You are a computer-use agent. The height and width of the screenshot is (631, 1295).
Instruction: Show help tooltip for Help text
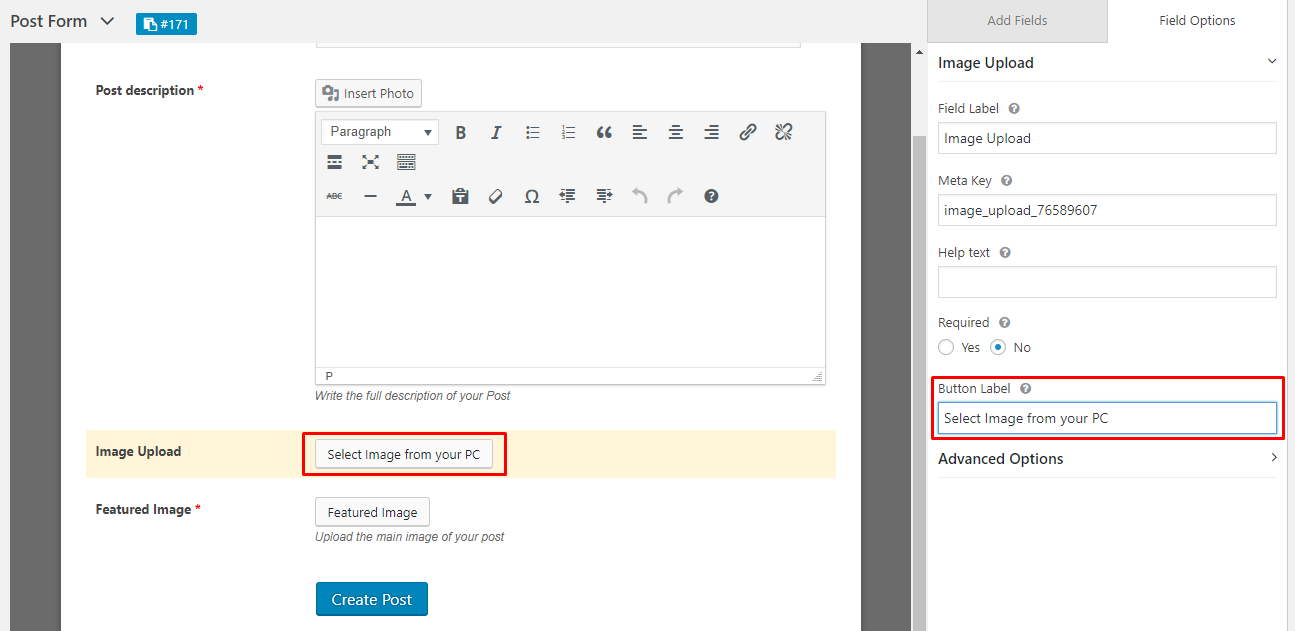tap(1005, 253)
